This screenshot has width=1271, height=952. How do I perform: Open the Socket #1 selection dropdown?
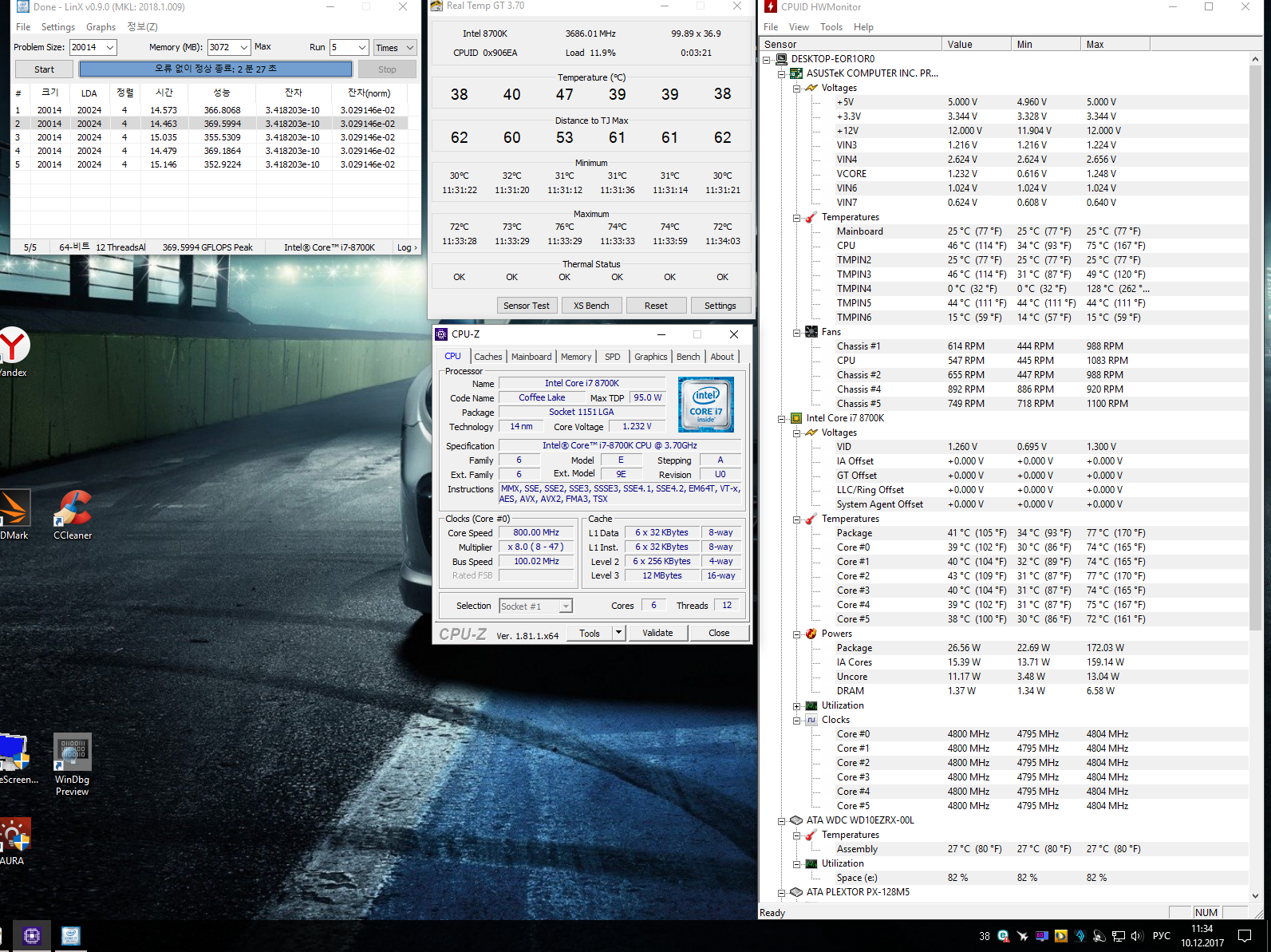click(x=566, y=606)
